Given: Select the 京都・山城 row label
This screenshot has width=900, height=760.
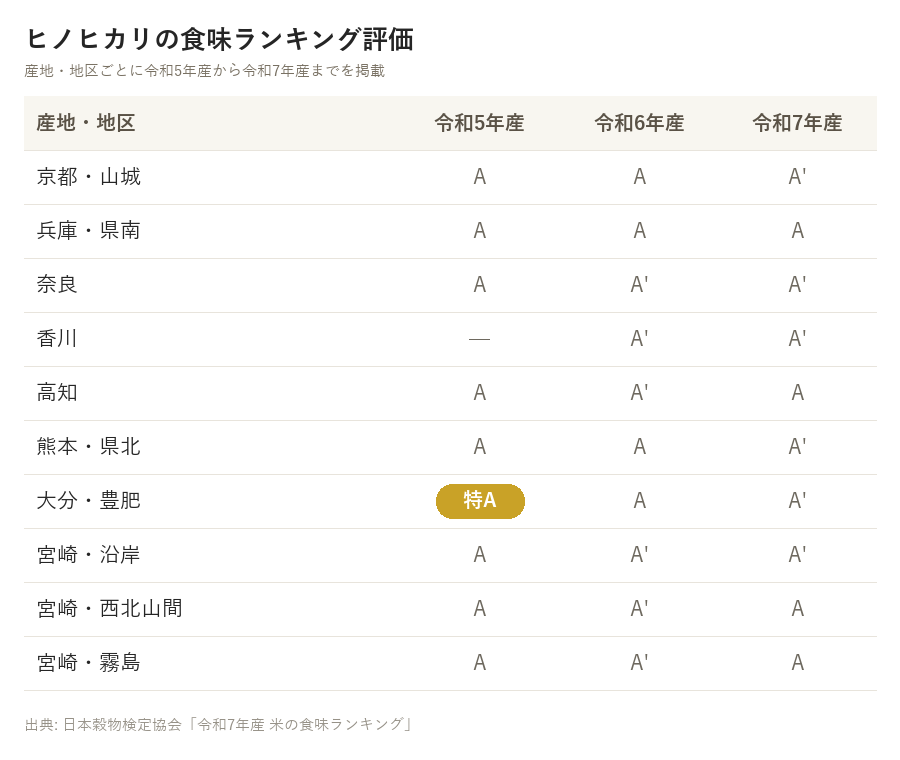Looking at the screenshot, I should [x=88, y=177].
